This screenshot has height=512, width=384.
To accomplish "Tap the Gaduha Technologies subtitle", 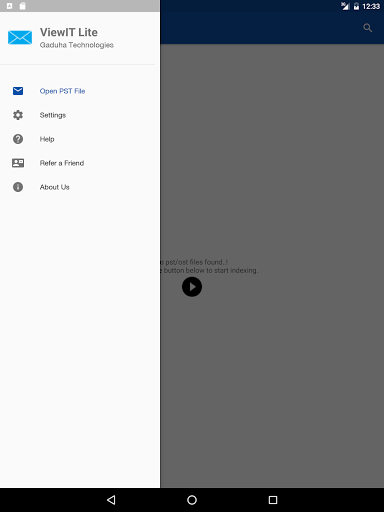I will [77, 45].
